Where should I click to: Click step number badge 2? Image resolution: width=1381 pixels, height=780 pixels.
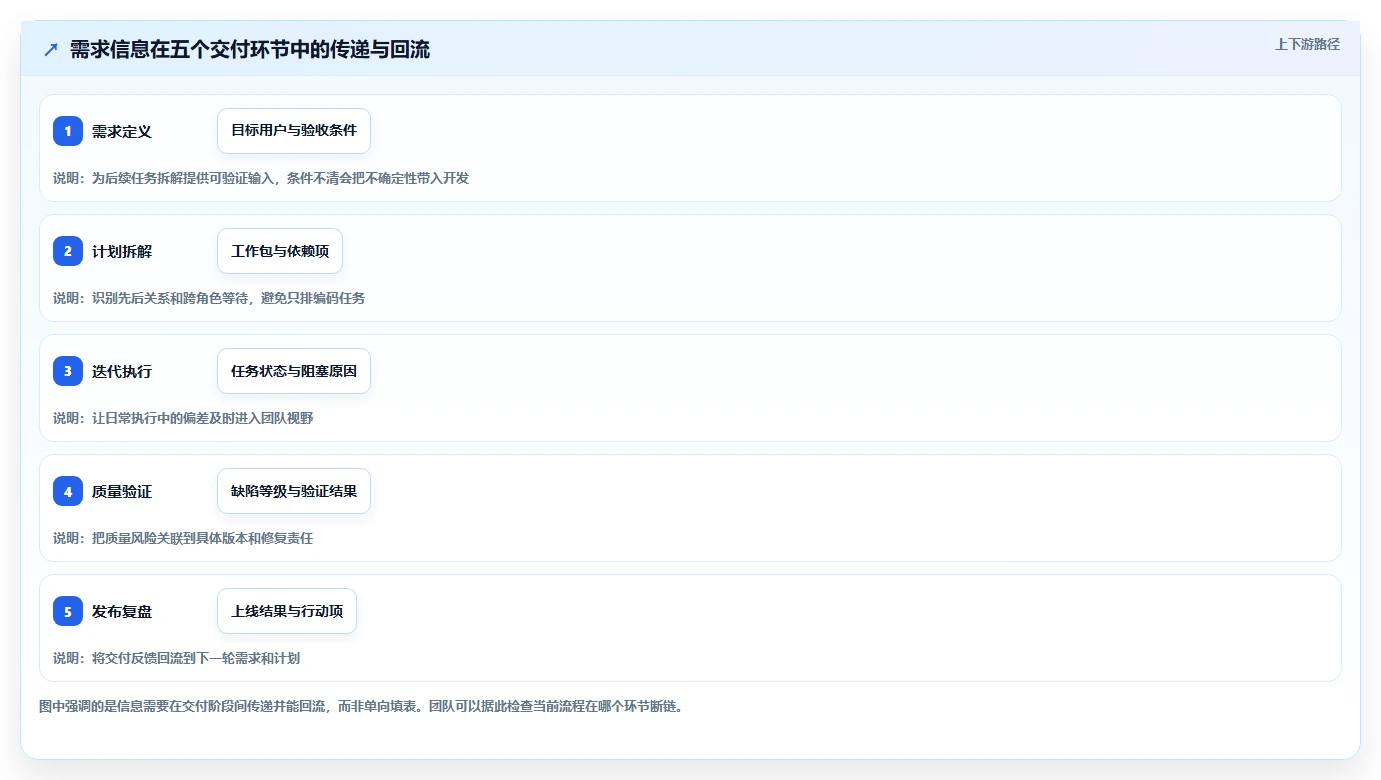(x=68, y=251)
